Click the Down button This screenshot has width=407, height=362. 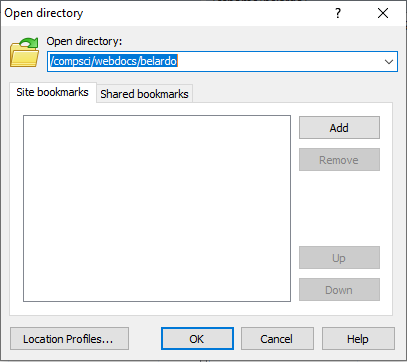(339, 290)
